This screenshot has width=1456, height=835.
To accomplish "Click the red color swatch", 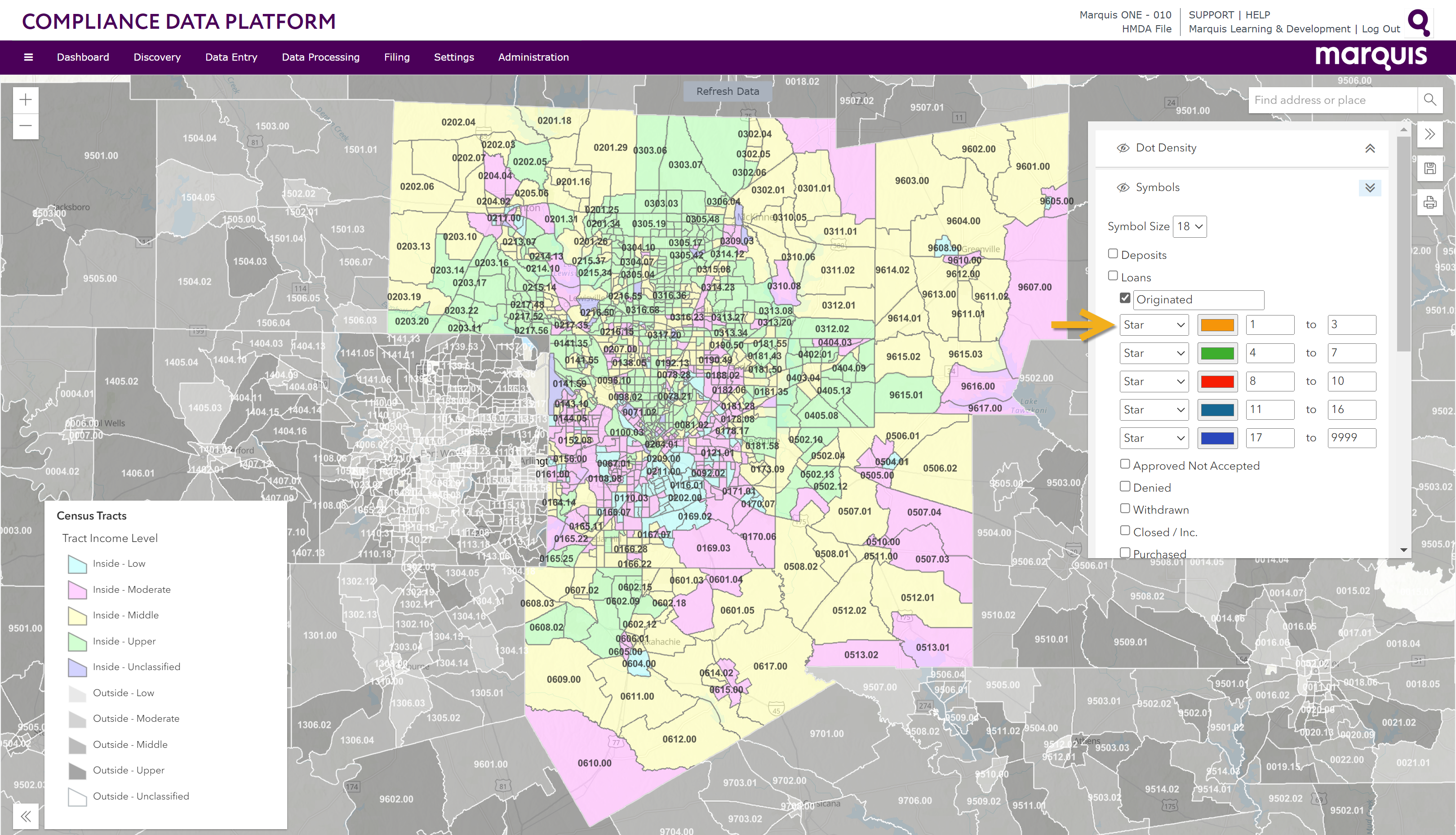I will click(x=1217, y=382).
